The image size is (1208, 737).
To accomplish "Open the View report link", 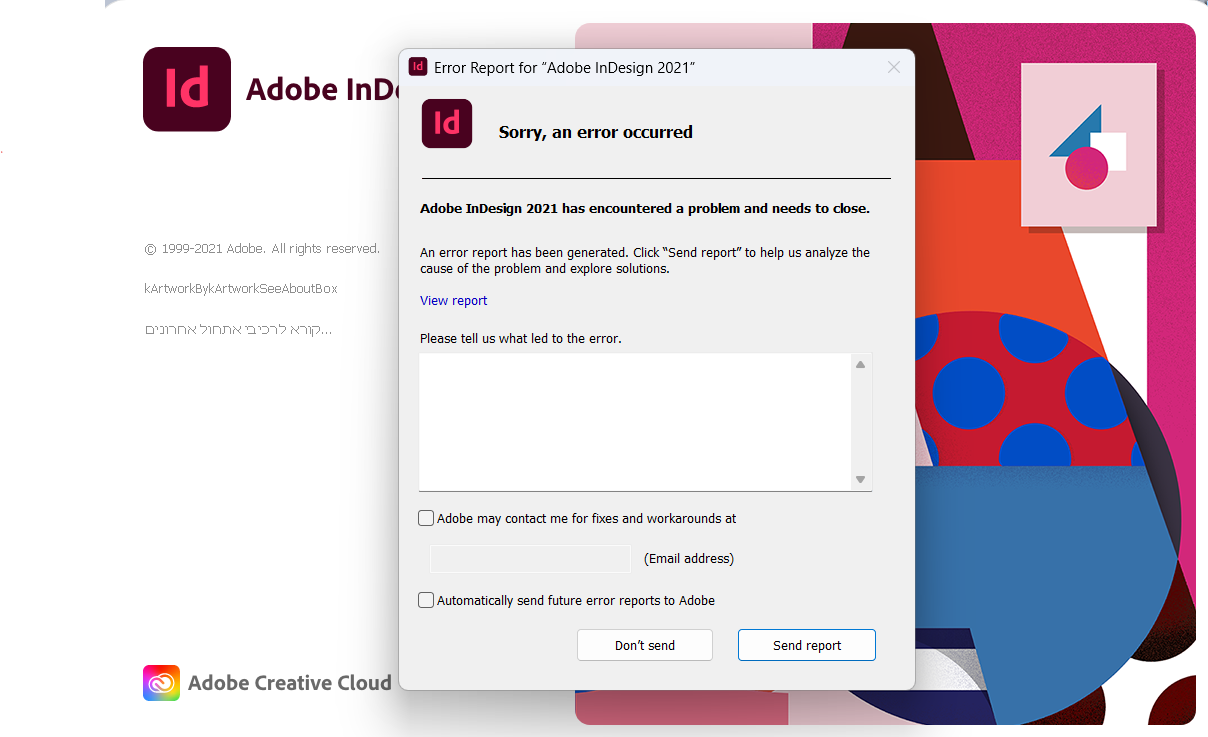I will point(454,300).
